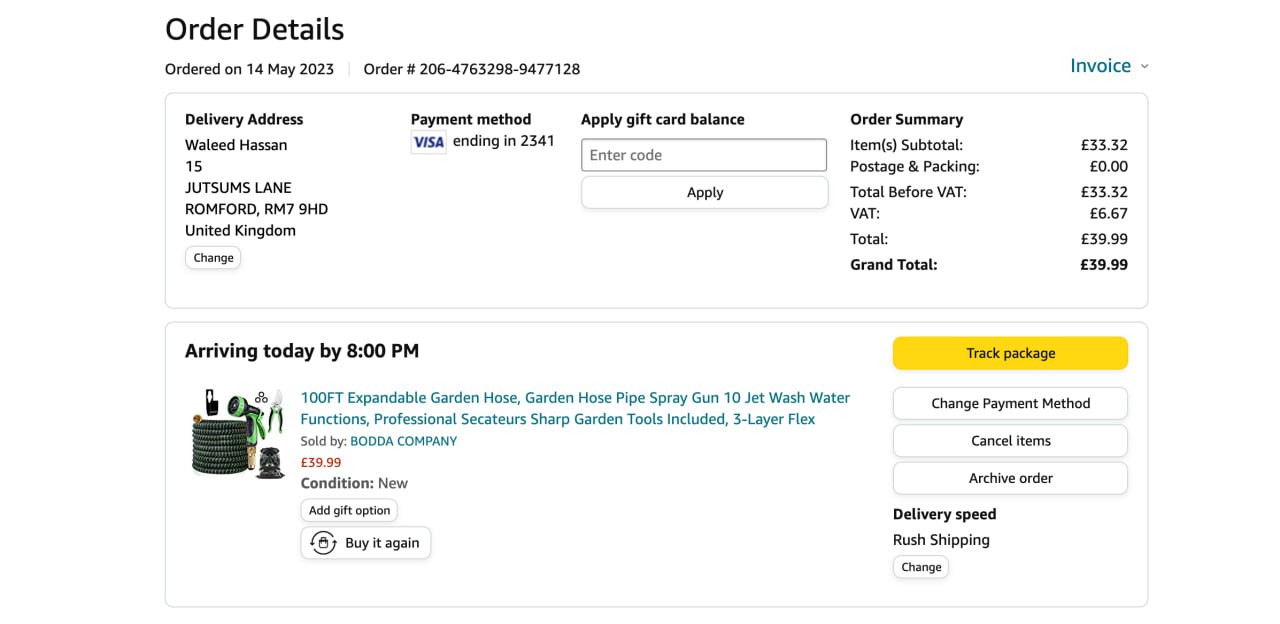The width and height of the screenshot is (1280, 624).
Task: Click the order number 206-4763298-9477128
Action: 499,69
